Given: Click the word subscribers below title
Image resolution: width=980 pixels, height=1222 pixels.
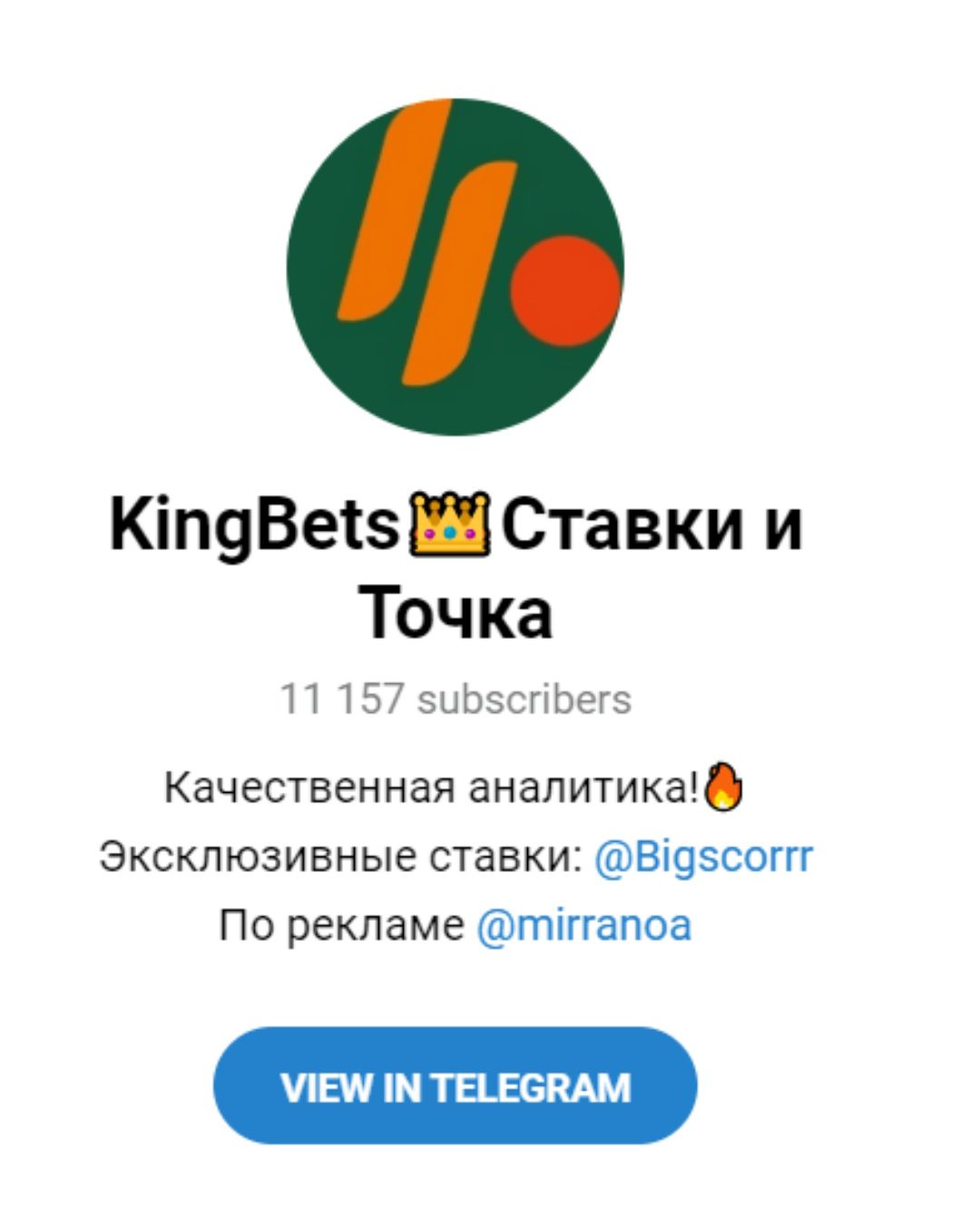Looking at the screenshot, I should point(524,699).
